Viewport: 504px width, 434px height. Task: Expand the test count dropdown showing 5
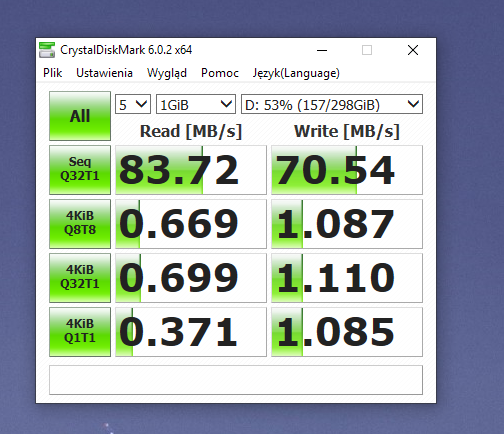[x=133, y=104]
